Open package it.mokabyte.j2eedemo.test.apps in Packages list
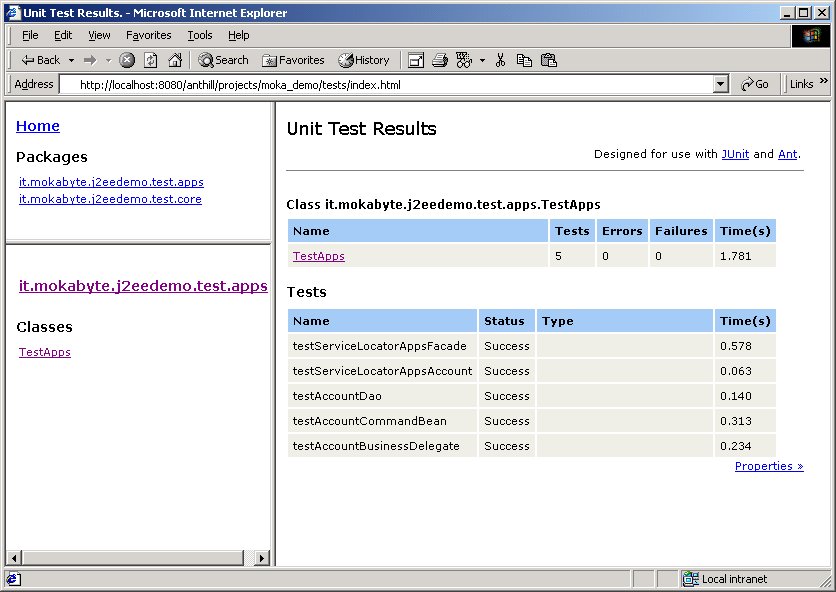The width and height of the screenshot is (836, 592). 111,182
